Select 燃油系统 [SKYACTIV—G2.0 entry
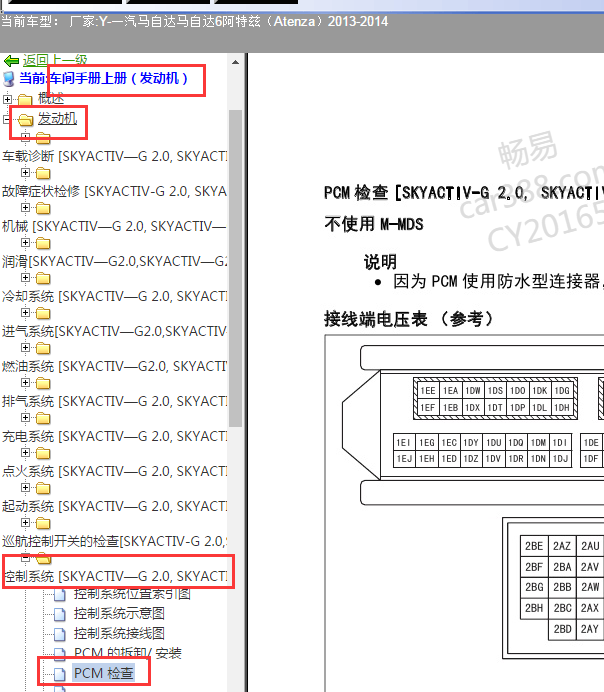 tap(115, 366)
